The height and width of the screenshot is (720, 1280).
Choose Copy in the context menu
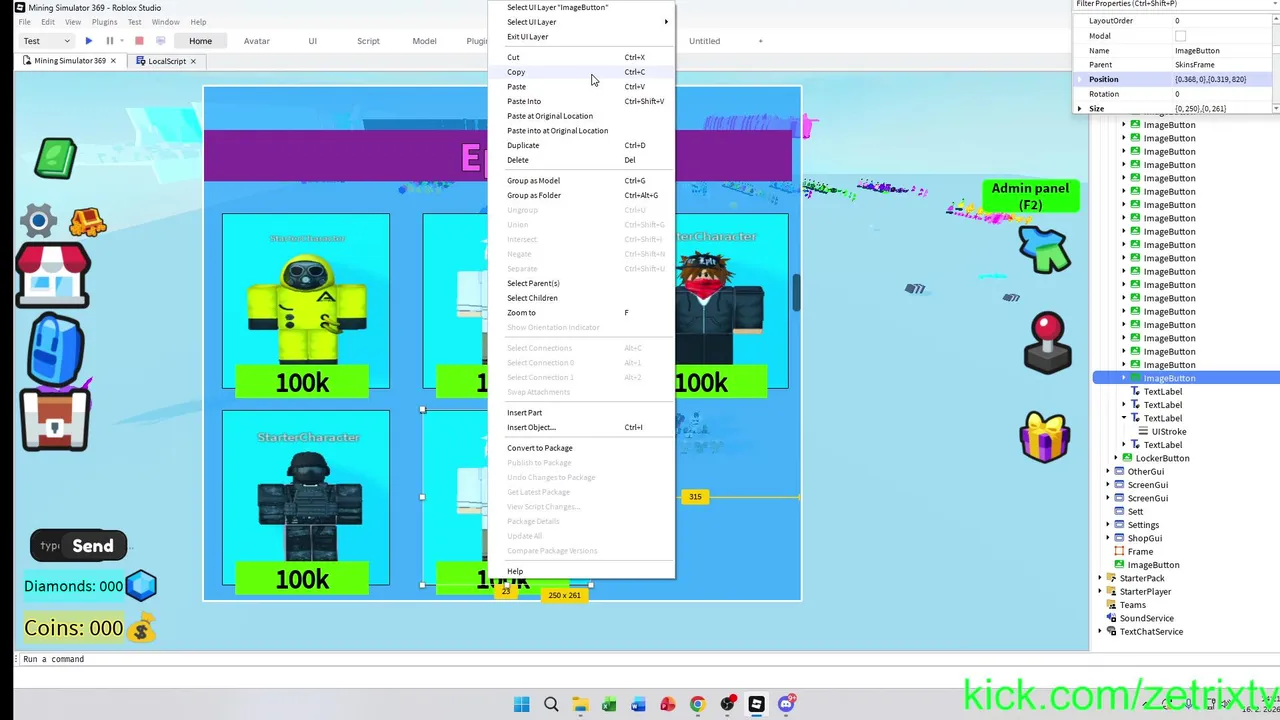pos(582,72)
